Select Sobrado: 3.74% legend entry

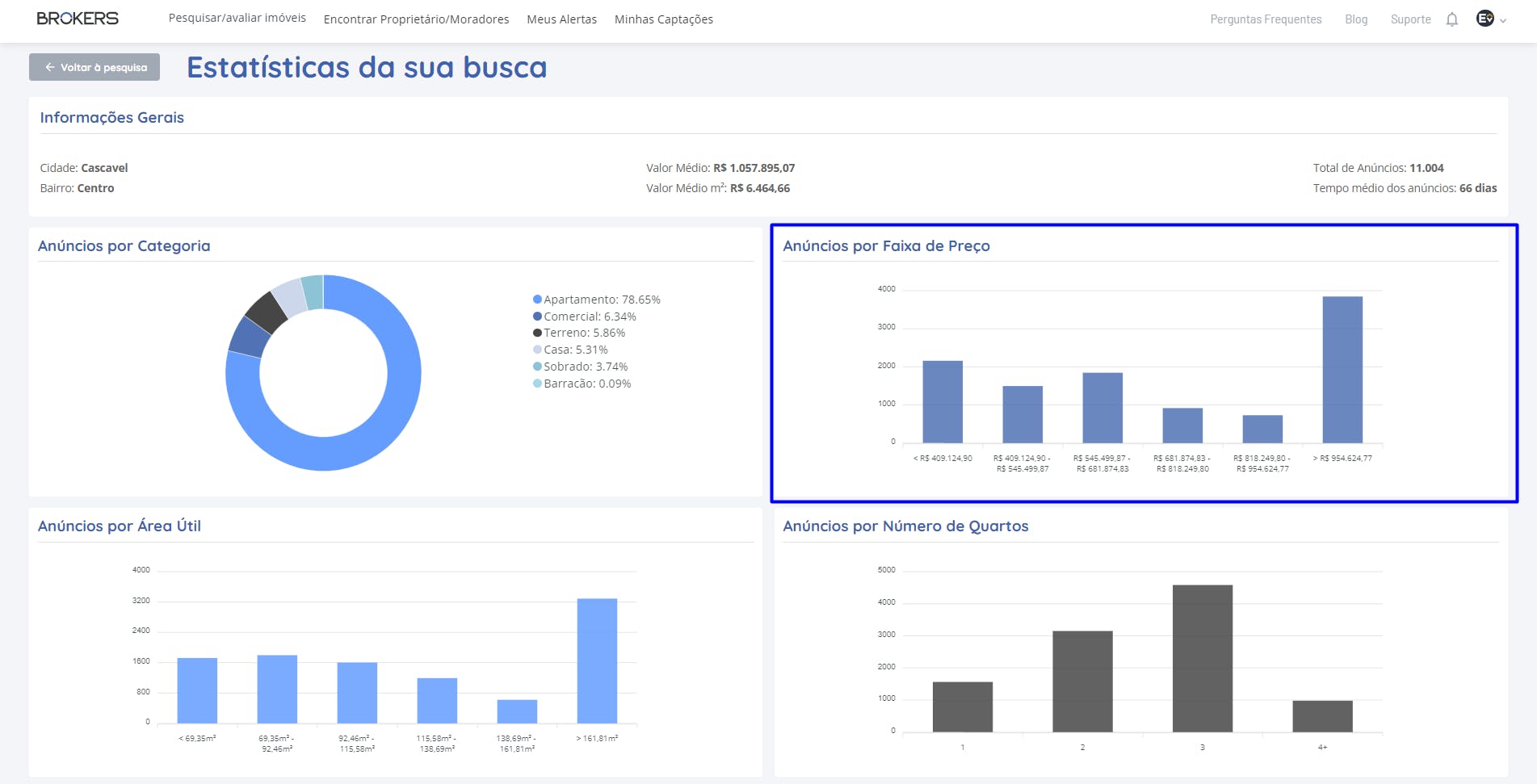[580, 367]
